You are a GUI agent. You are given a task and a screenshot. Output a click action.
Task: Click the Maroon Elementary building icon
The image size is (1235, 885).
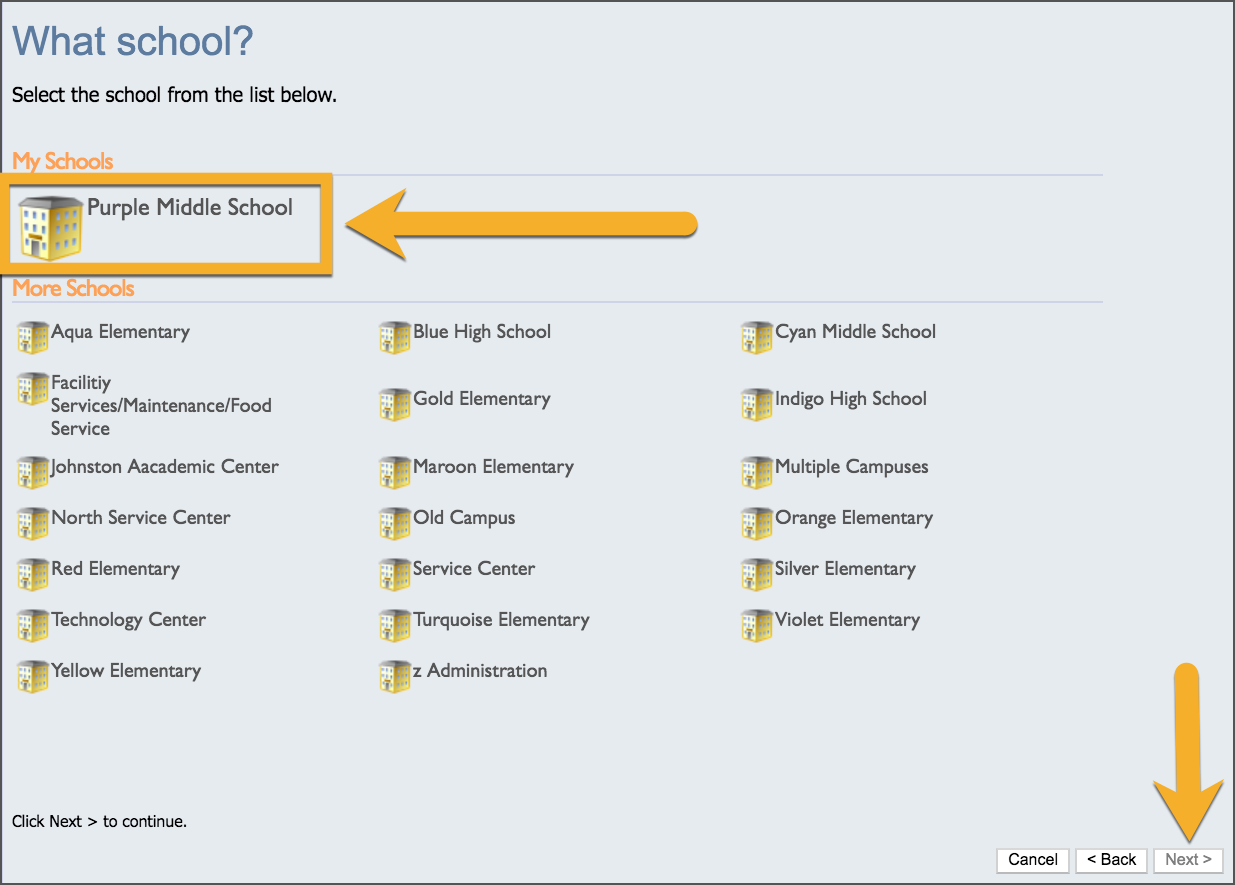[395, 472]
